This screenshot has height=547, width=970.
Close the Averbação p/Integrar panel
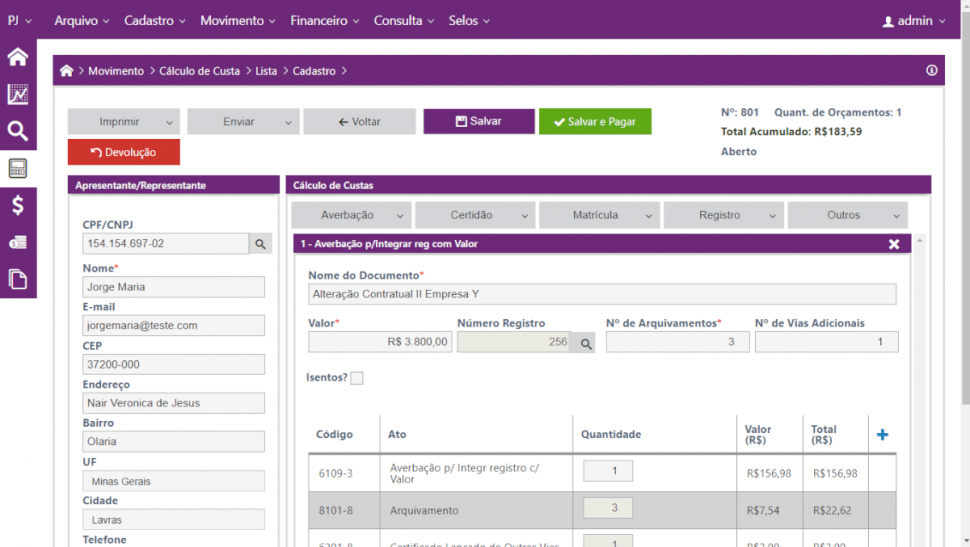point(894,244)
